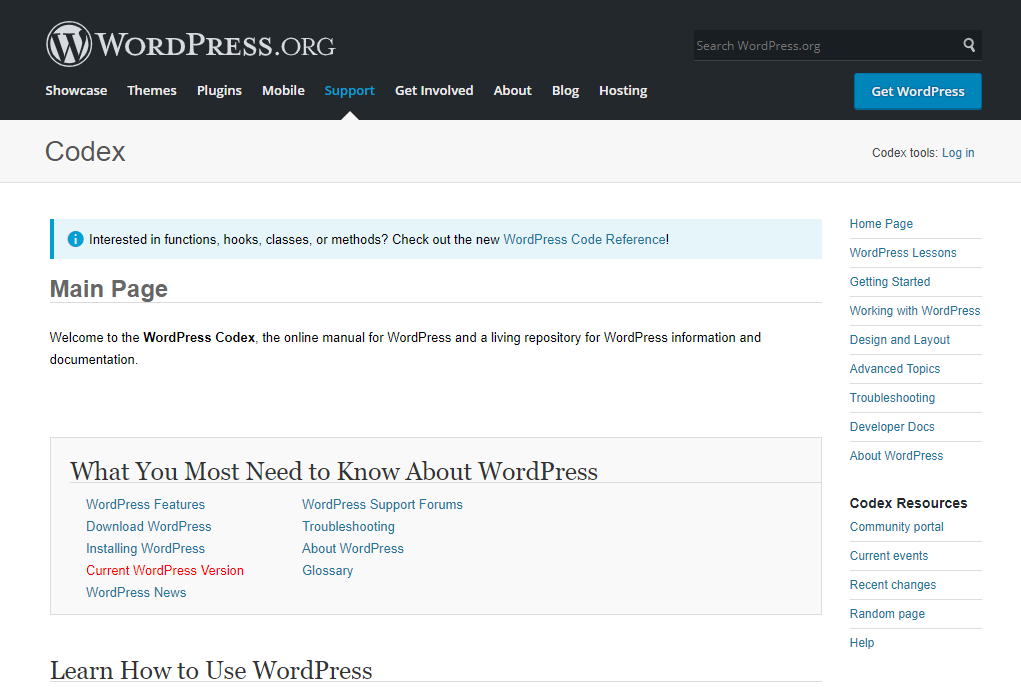Click the Main Page heading
This screenshot has height=694, width=1021.
point(109,288)
